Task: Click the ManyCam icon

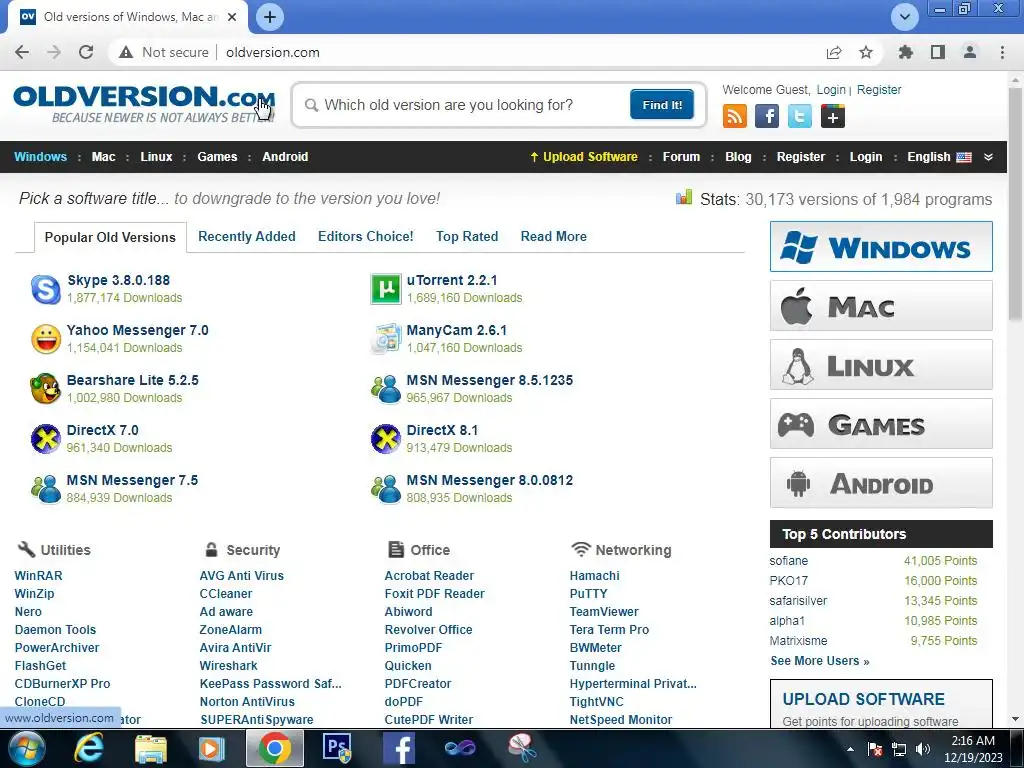Action: pos(386,339)
